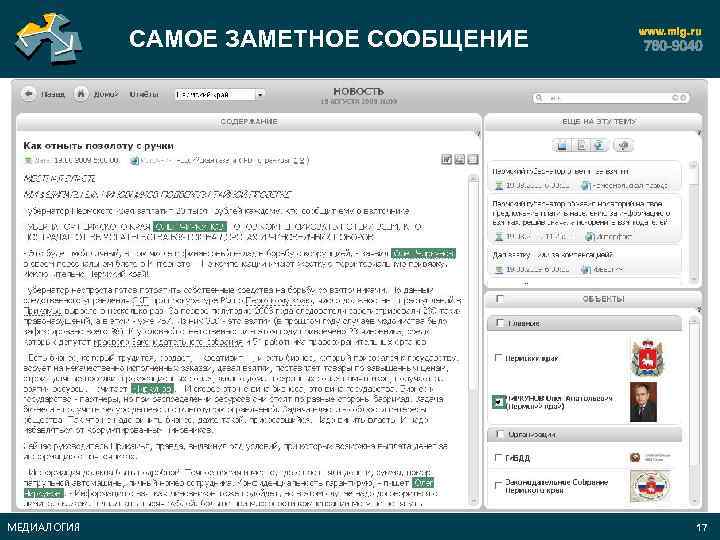Click the second article action icon above the text

click(459, 159)
